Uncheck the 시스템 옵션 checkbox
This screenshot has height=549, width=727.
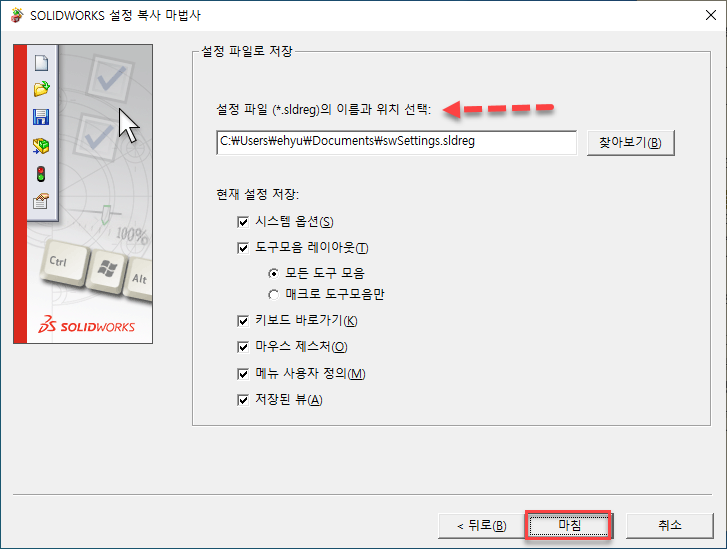[242, 222]
